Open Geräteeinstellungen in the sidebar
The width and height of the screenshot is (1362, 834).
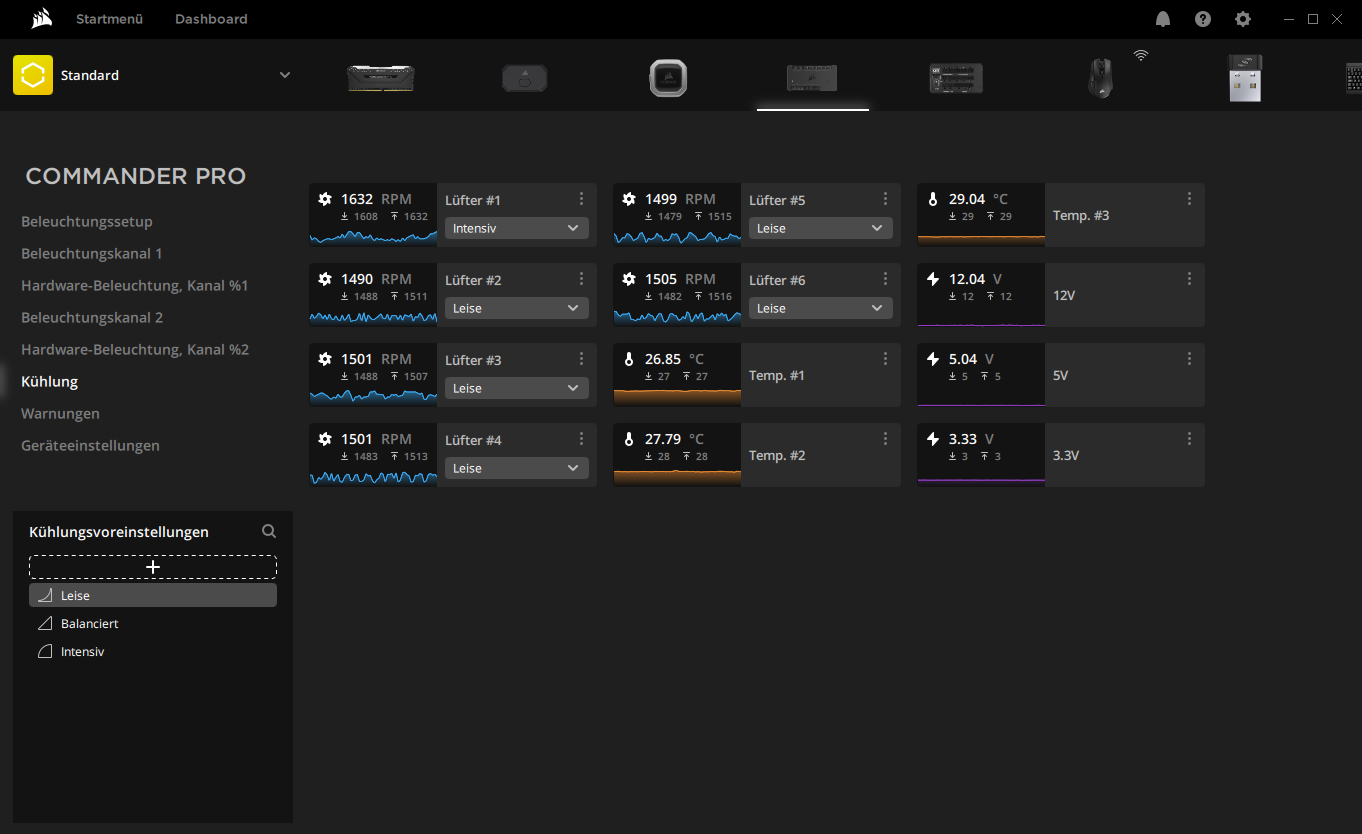coord(90,446)
